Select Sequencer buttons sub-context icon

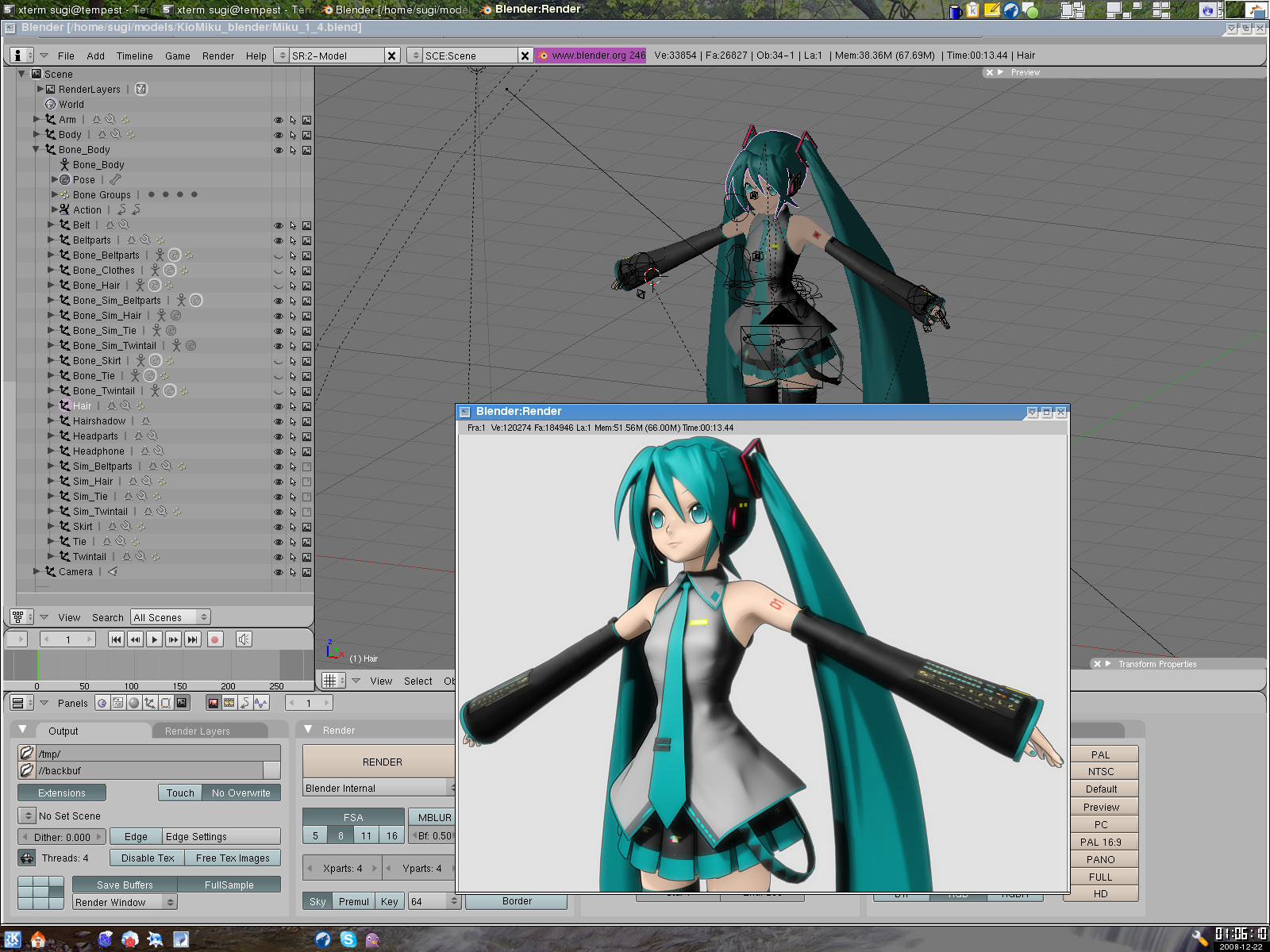point(229,703)
